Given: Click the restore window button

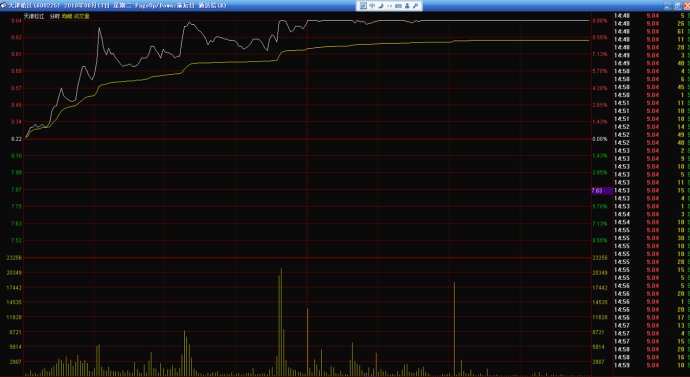Looking at the screenshot, I should point(677,5).
